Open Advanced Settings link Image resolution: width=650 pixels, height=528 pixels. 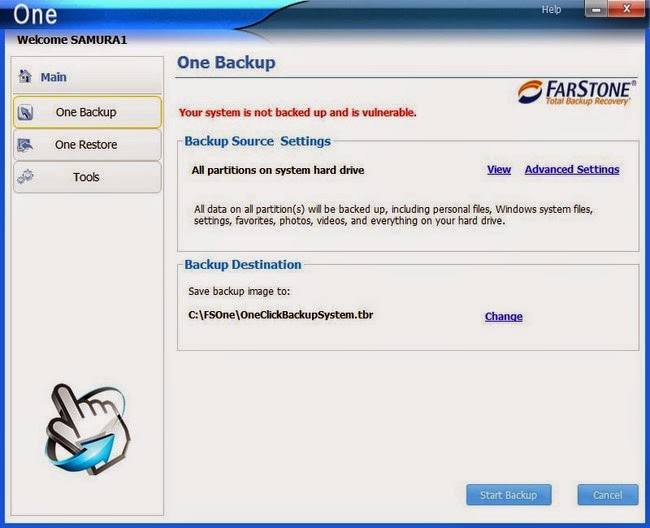[572, 170]
